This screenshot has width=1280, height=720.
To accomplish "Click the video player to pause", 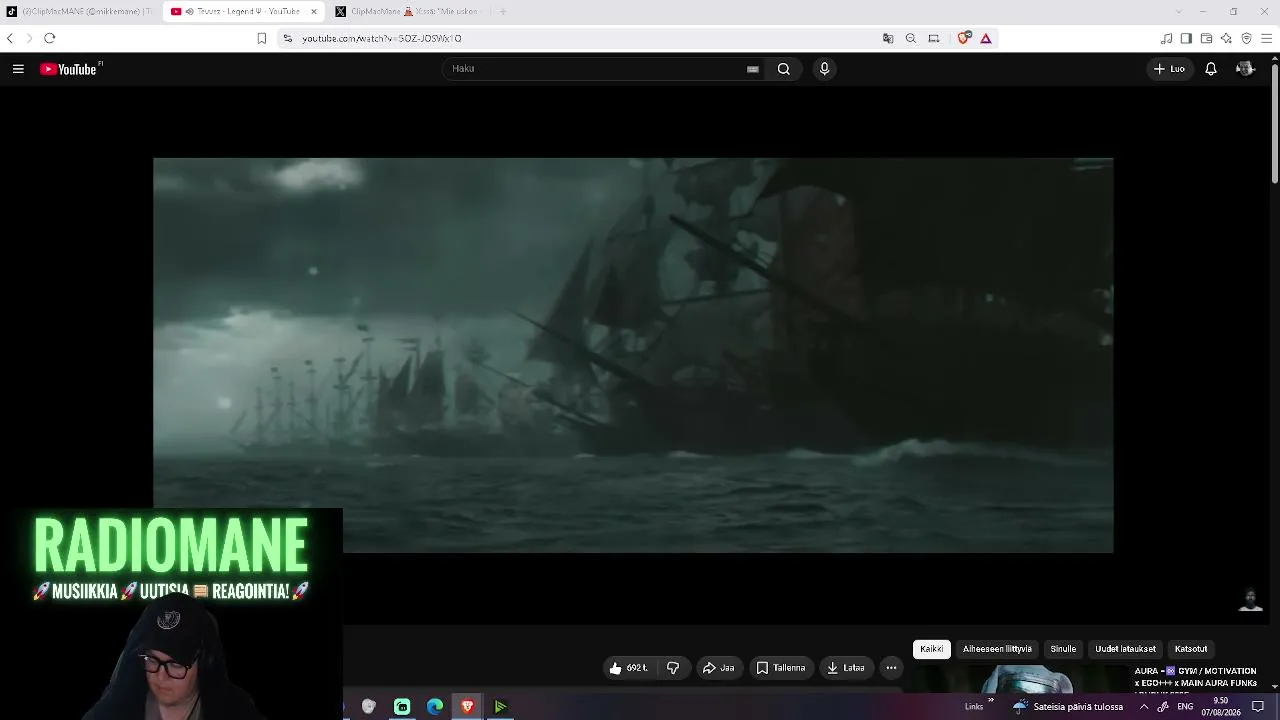I will [633, 355].
